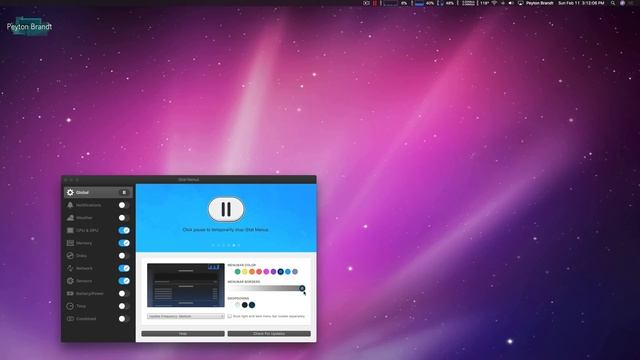Image resolution: width=640 pixels, height=360 pixels.
Task: Choose the dark navy dropdowns theme swatch
Action: click(252, 305)
